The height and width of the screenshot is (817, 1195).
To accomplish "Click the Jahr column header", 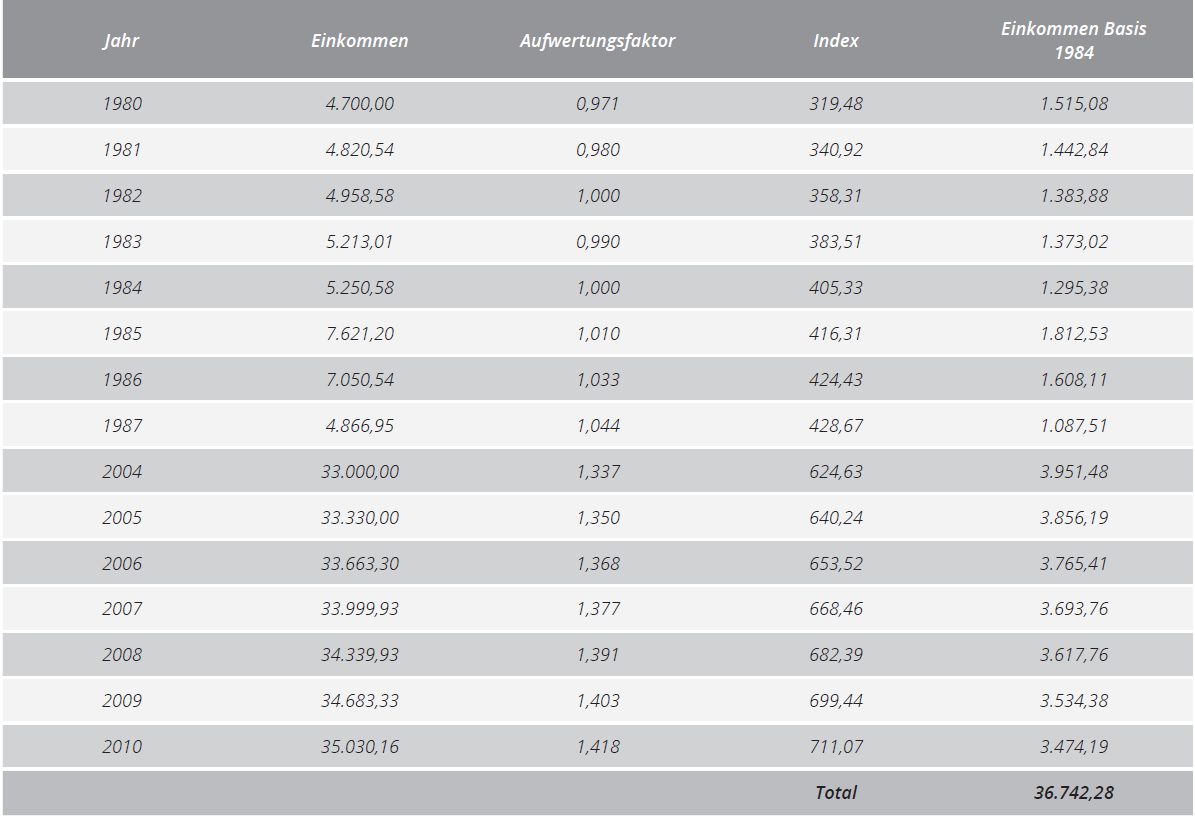I will 122,40.
